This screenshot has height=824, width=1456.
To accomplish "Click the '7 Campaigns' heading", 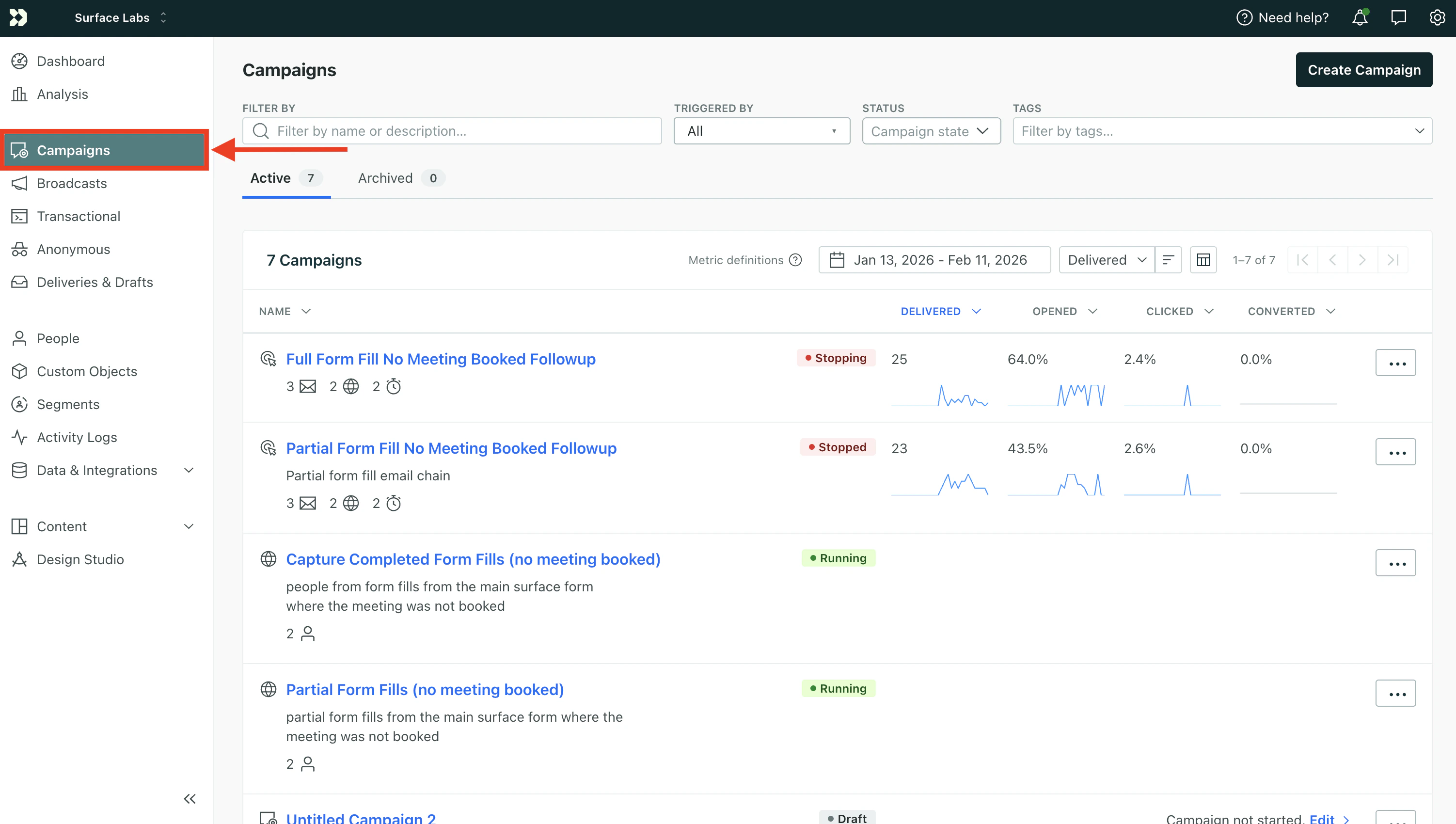I will pyautogui.click(x=314, y=260).
